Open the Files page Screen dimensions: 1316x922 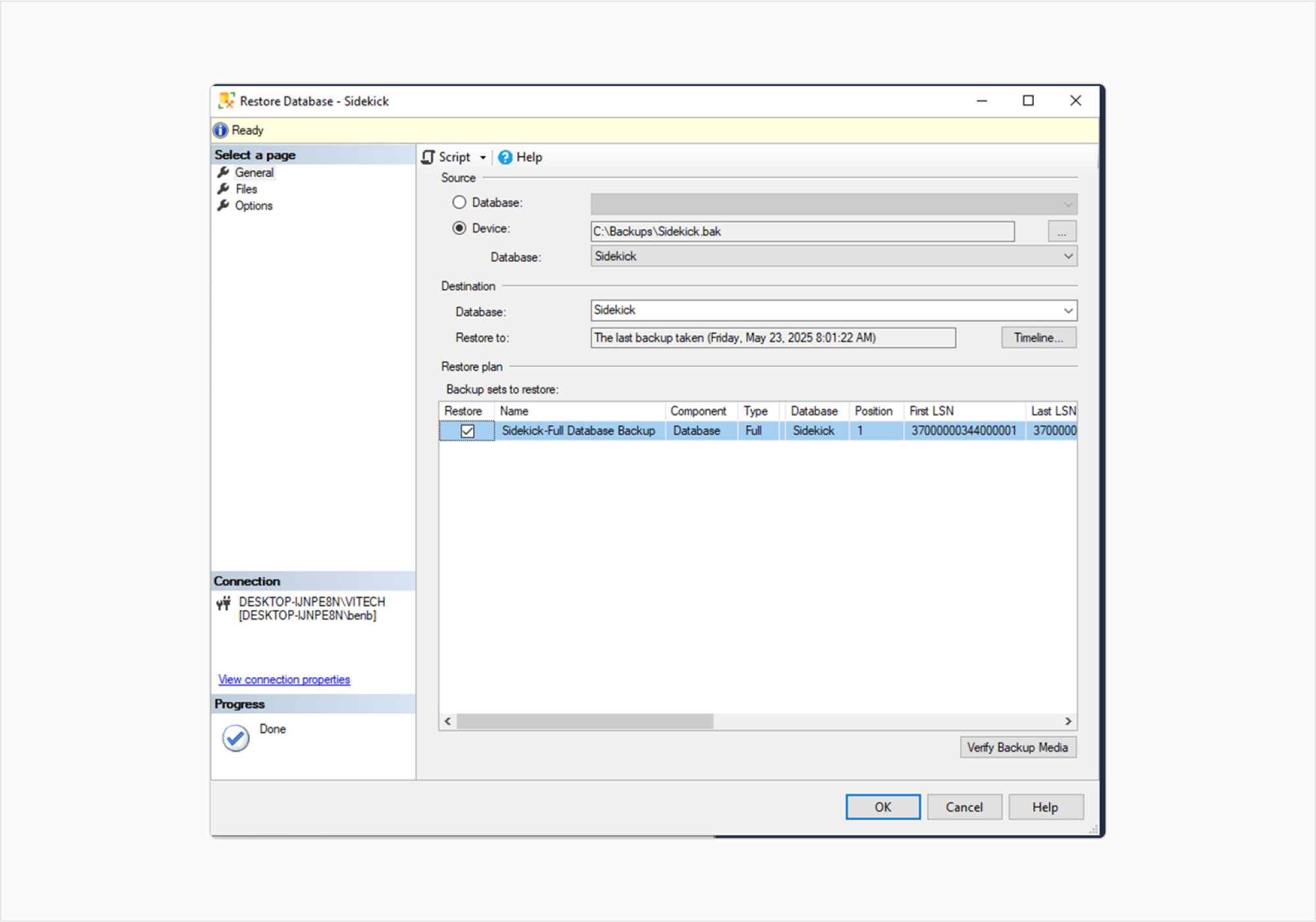(246, 189)
